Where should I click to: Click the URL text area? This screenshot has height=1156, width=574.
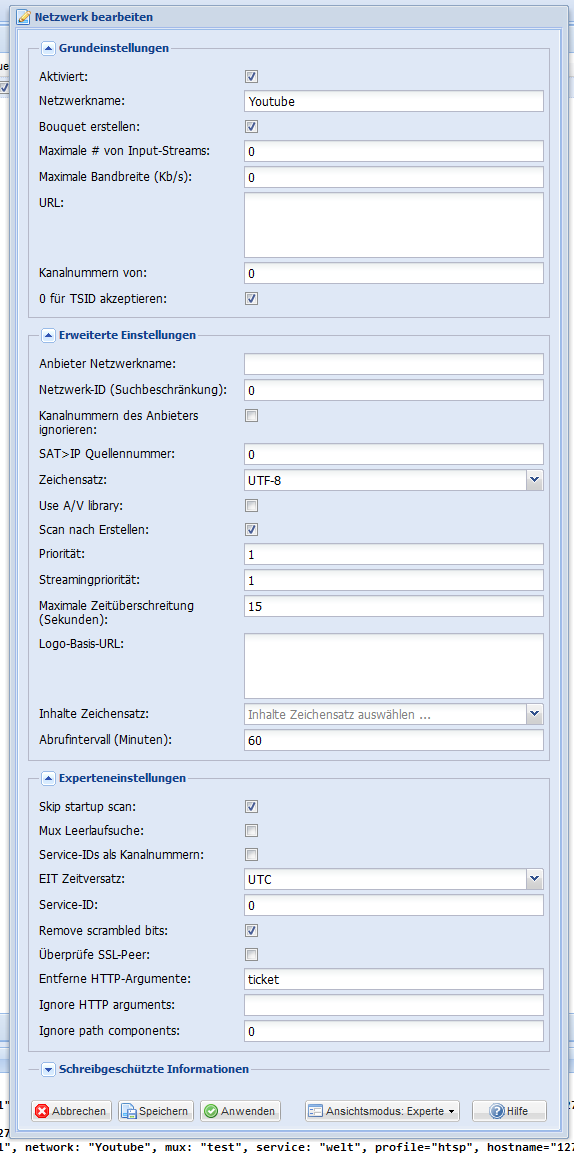point(393,225)
